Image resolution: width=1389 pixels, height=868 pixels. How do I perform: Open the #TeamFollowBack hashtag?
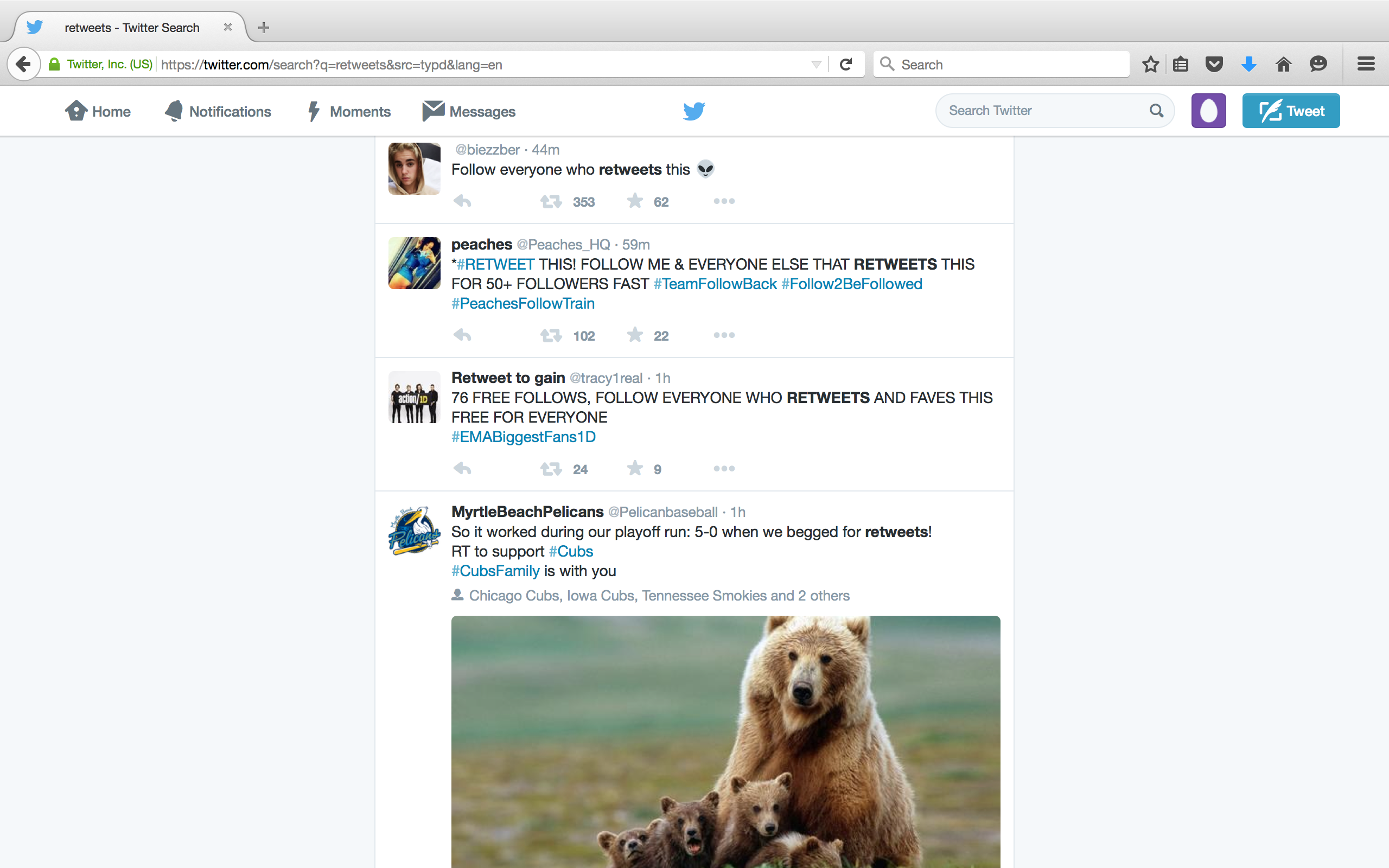[715, 284]
